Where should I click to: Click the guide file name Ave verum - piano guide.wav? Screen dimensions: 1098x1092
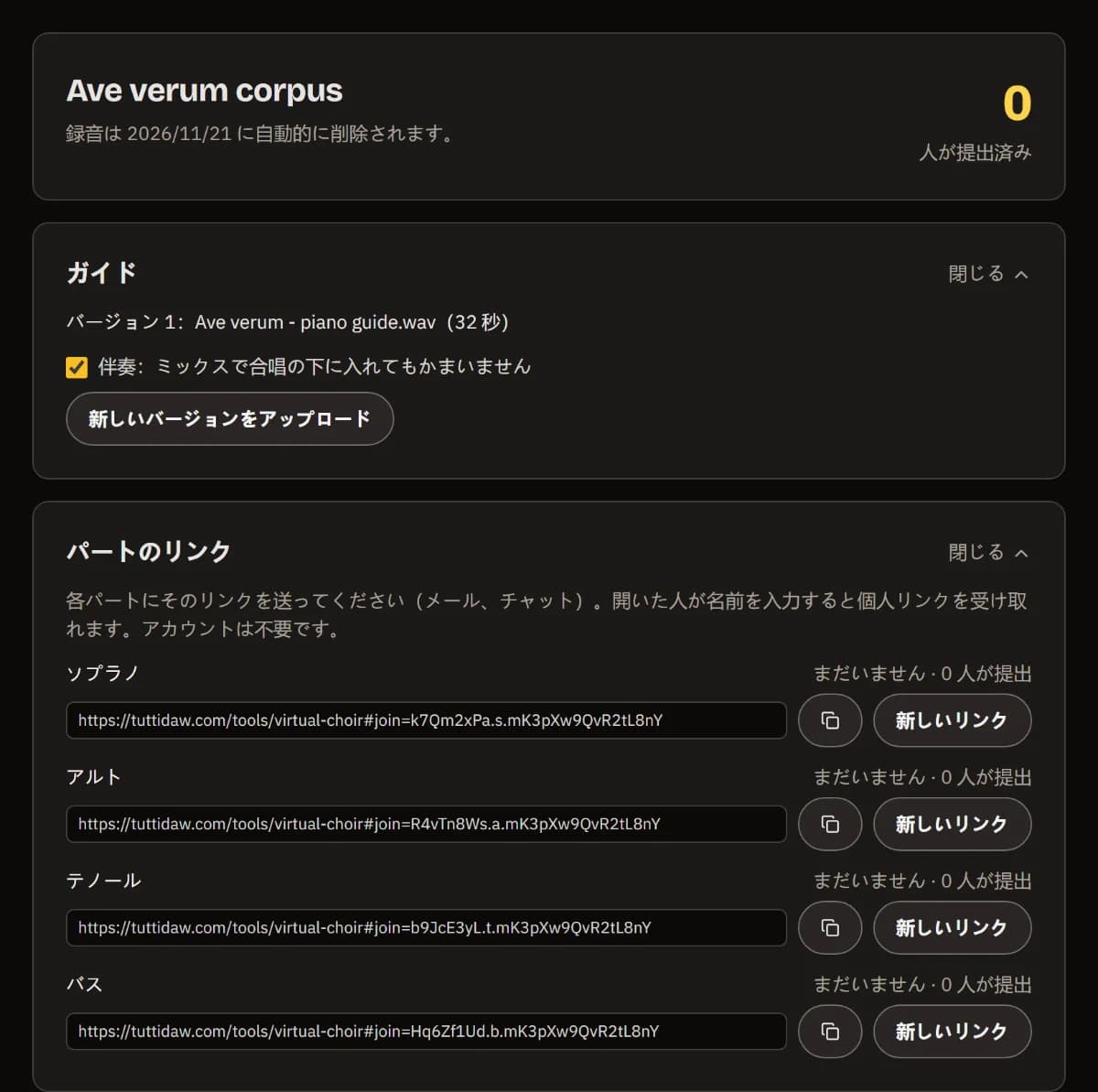coord(315,322)
